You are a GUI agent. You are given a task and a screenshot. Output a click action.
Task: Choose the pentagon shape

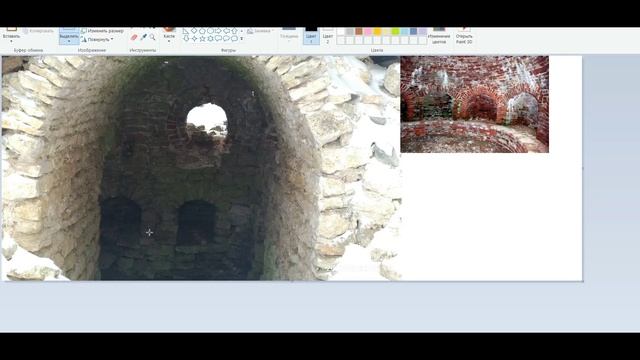click(202, 31)
